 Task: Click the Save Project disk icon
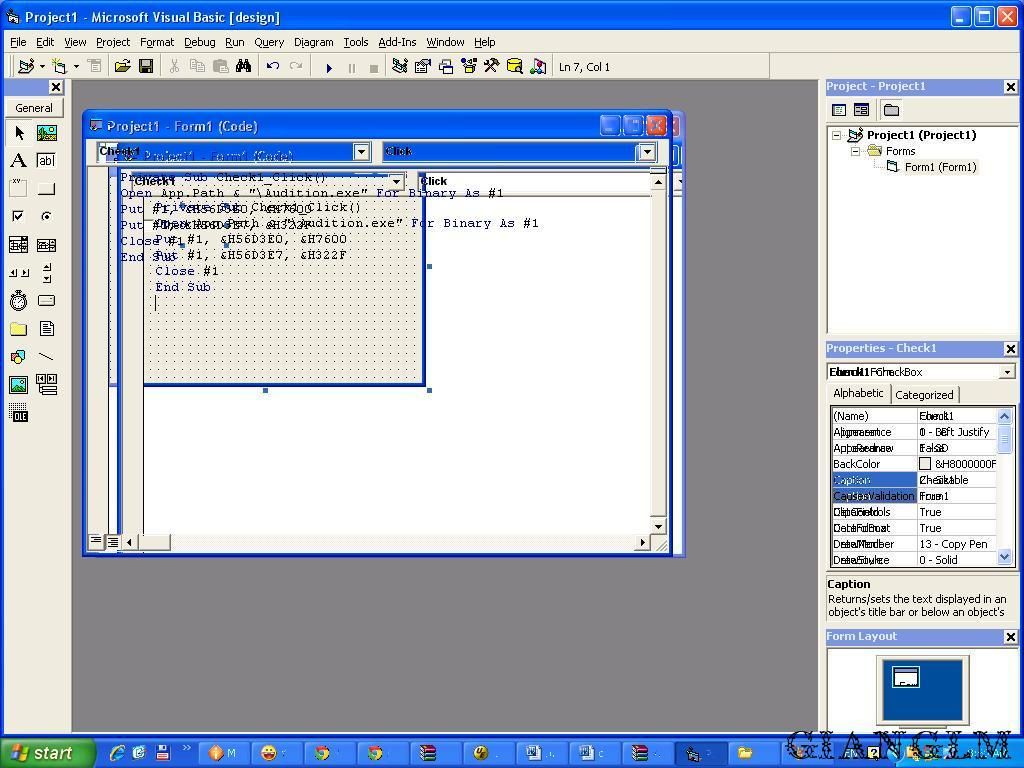146,67
